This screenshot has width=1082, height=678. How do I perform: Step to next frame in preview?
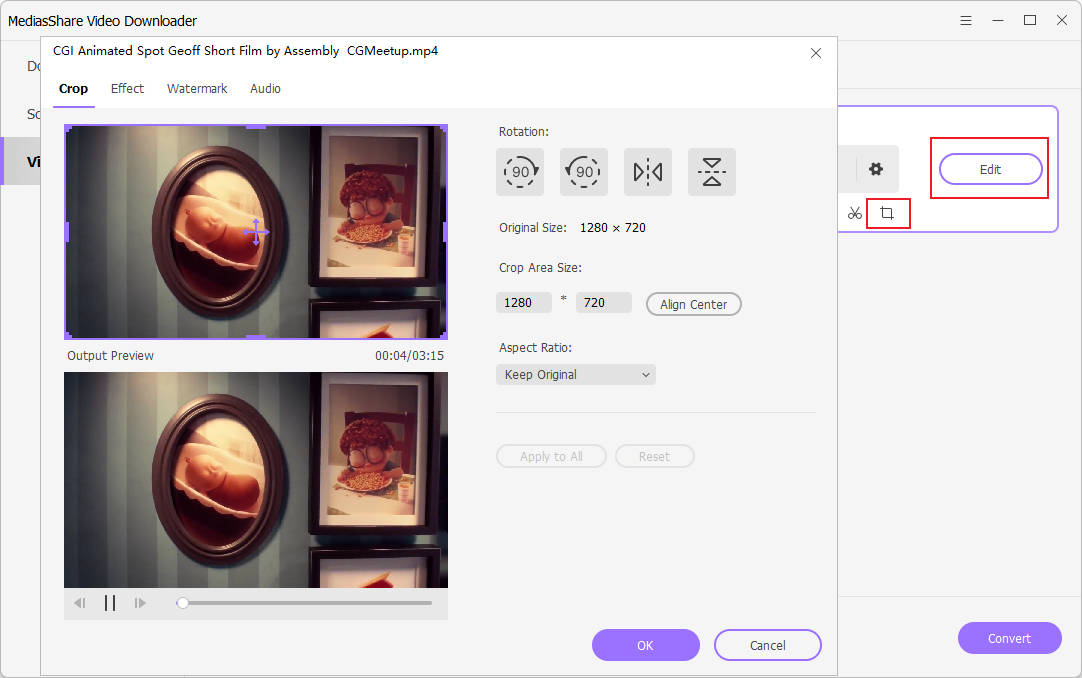pyautogui.click(x=140, y=603)
